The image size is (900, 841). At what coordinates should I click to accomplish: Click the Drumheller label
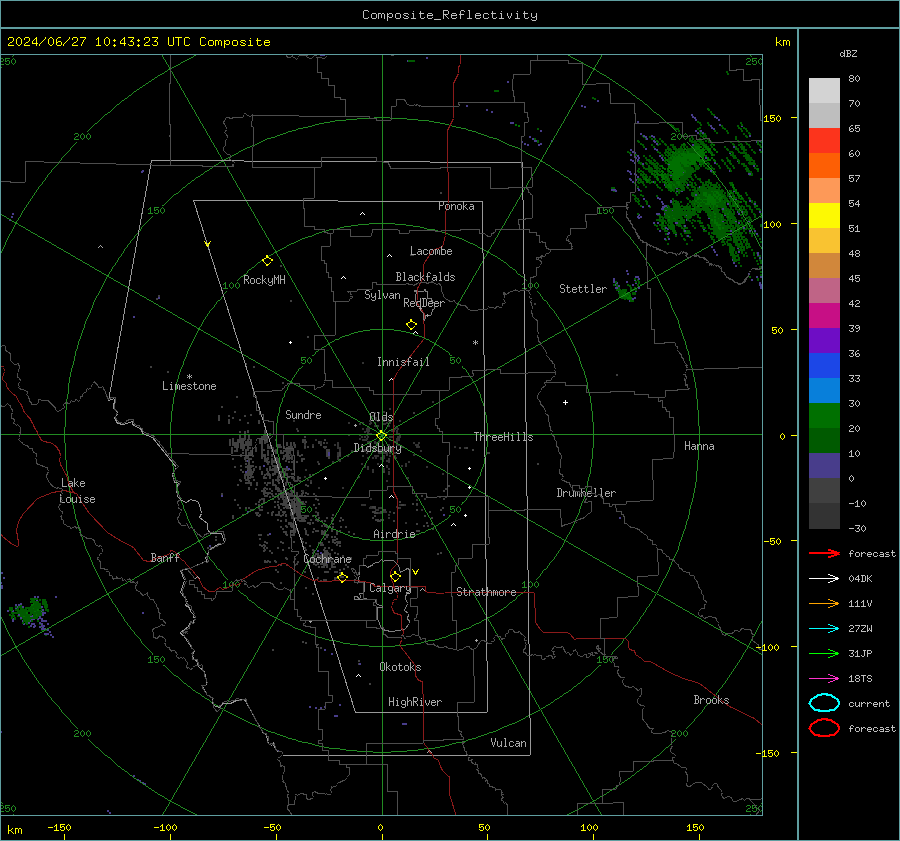tap(586, 493)
